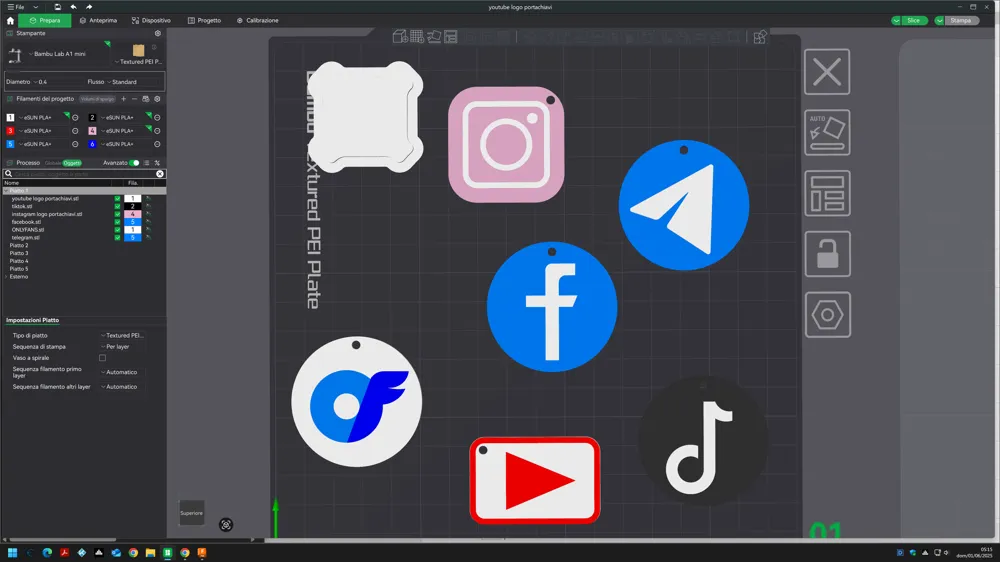The image size is (1000, 562).
Task: Uncheck instagram logo portachiavi.stl printable box
Action: point(117,214)
